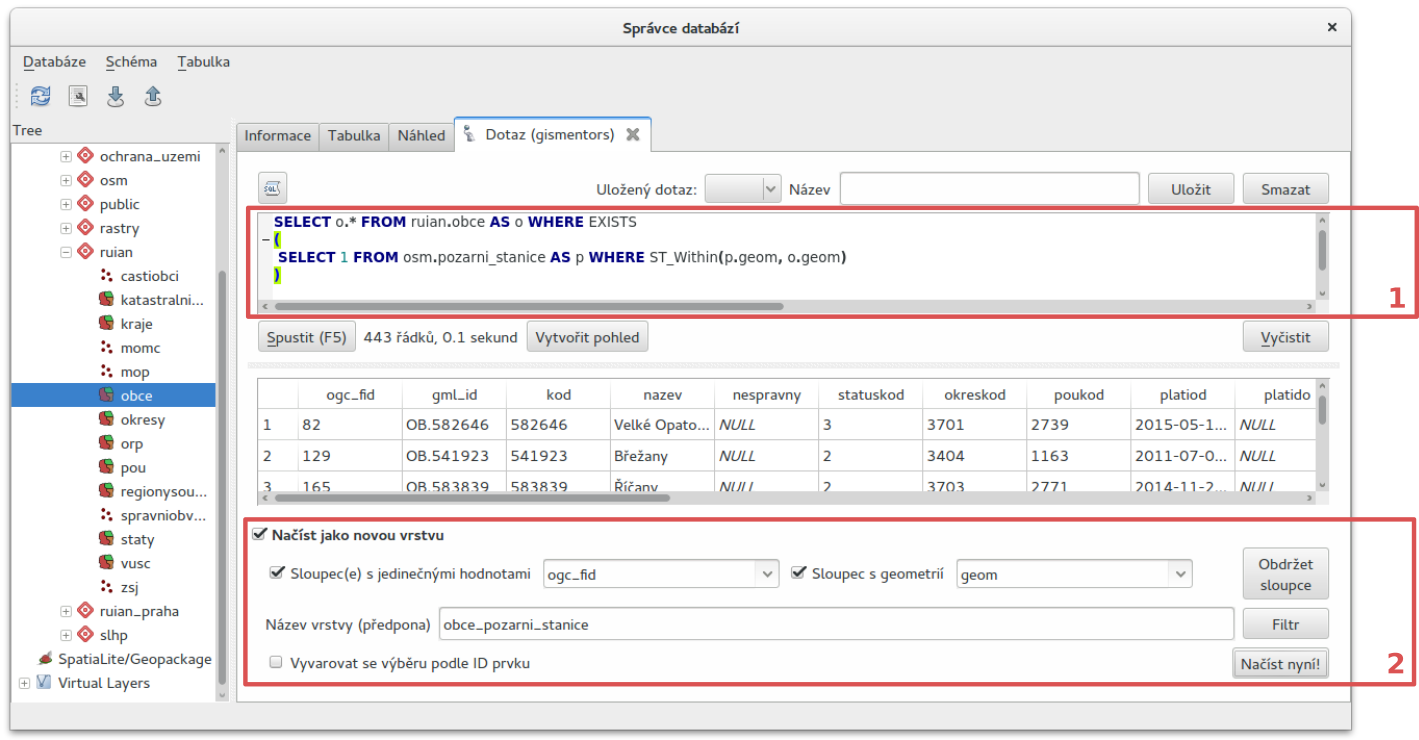The height and width of the screenshot is (740, 1419).
Task: Click the Název vrstvy (předpona) field
Action: tap(836, 624)
